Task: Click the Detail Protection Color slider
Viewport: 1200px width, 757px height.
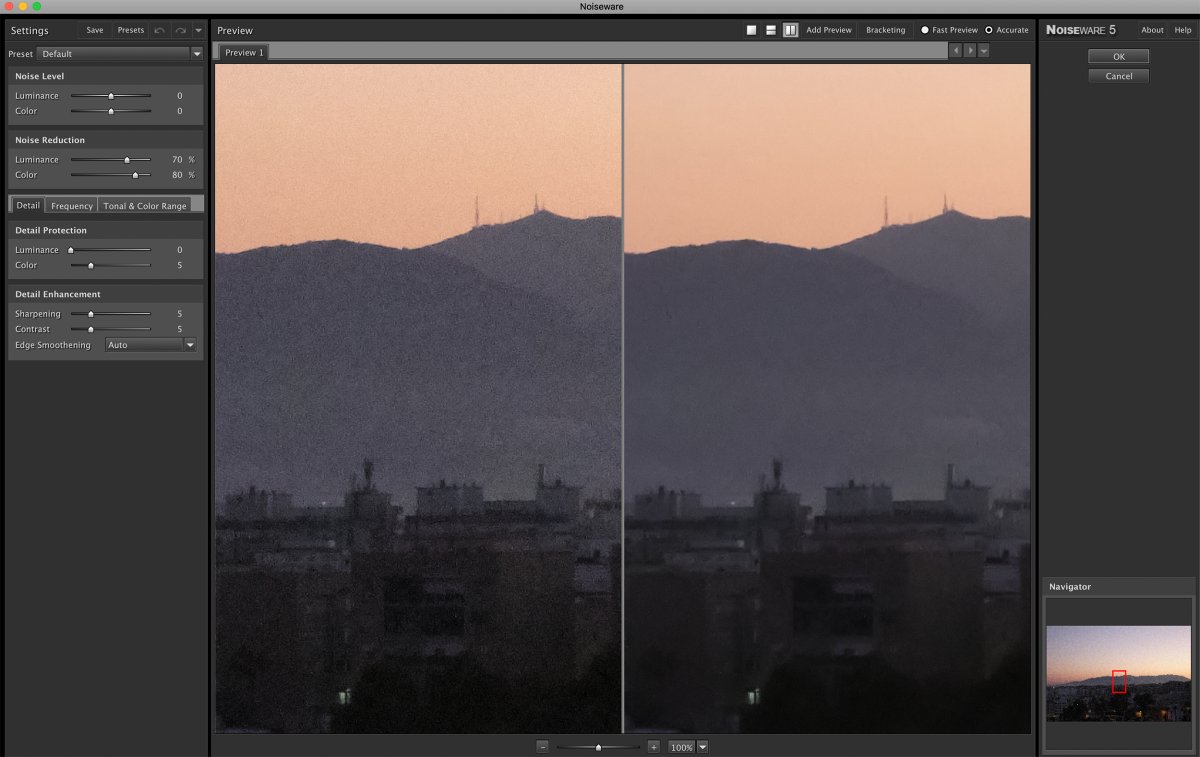Action: pos(110,265)
